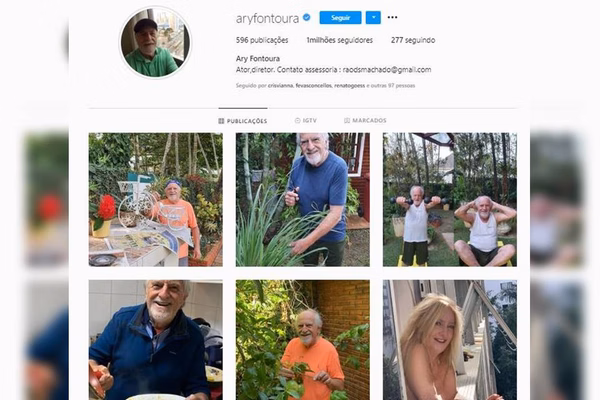Switch to the Publicações tab
600x400 pixels.
243,121
